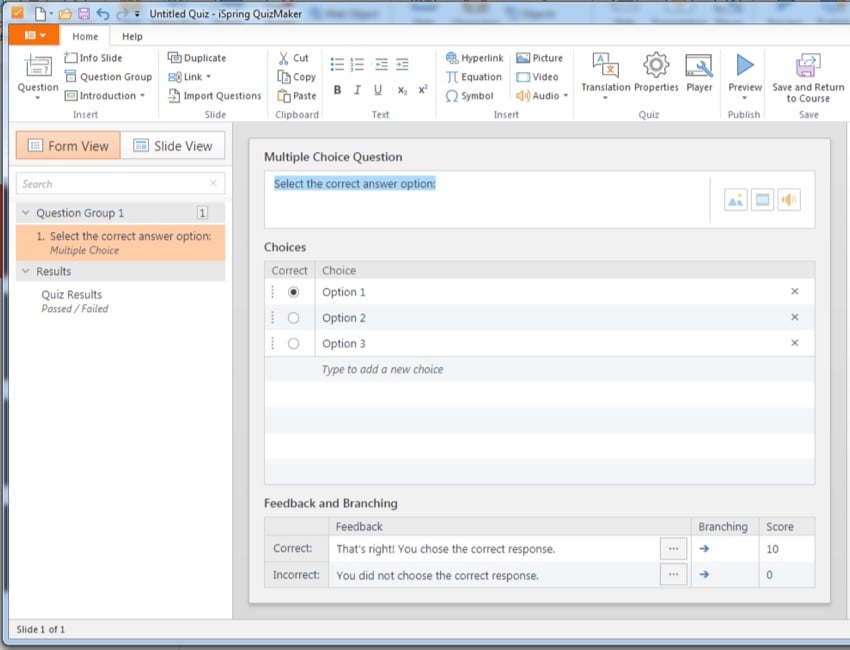This screenshot has width=850, height=650.
Task: Add picture to question text
Action: pyautogui.click(x=735, y=200)
